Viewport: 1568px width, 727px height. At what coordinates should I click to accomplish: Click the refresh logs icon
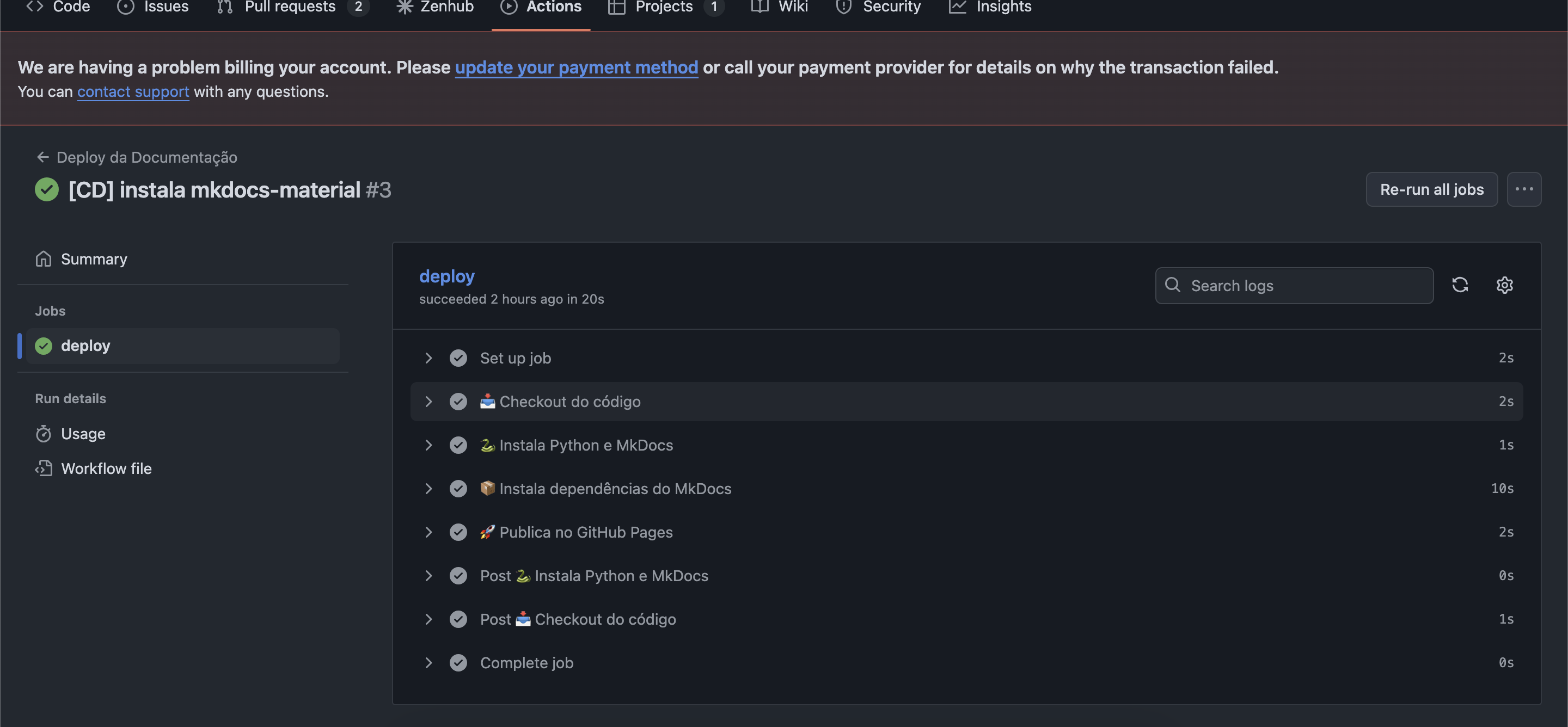tap(1460, 285)
